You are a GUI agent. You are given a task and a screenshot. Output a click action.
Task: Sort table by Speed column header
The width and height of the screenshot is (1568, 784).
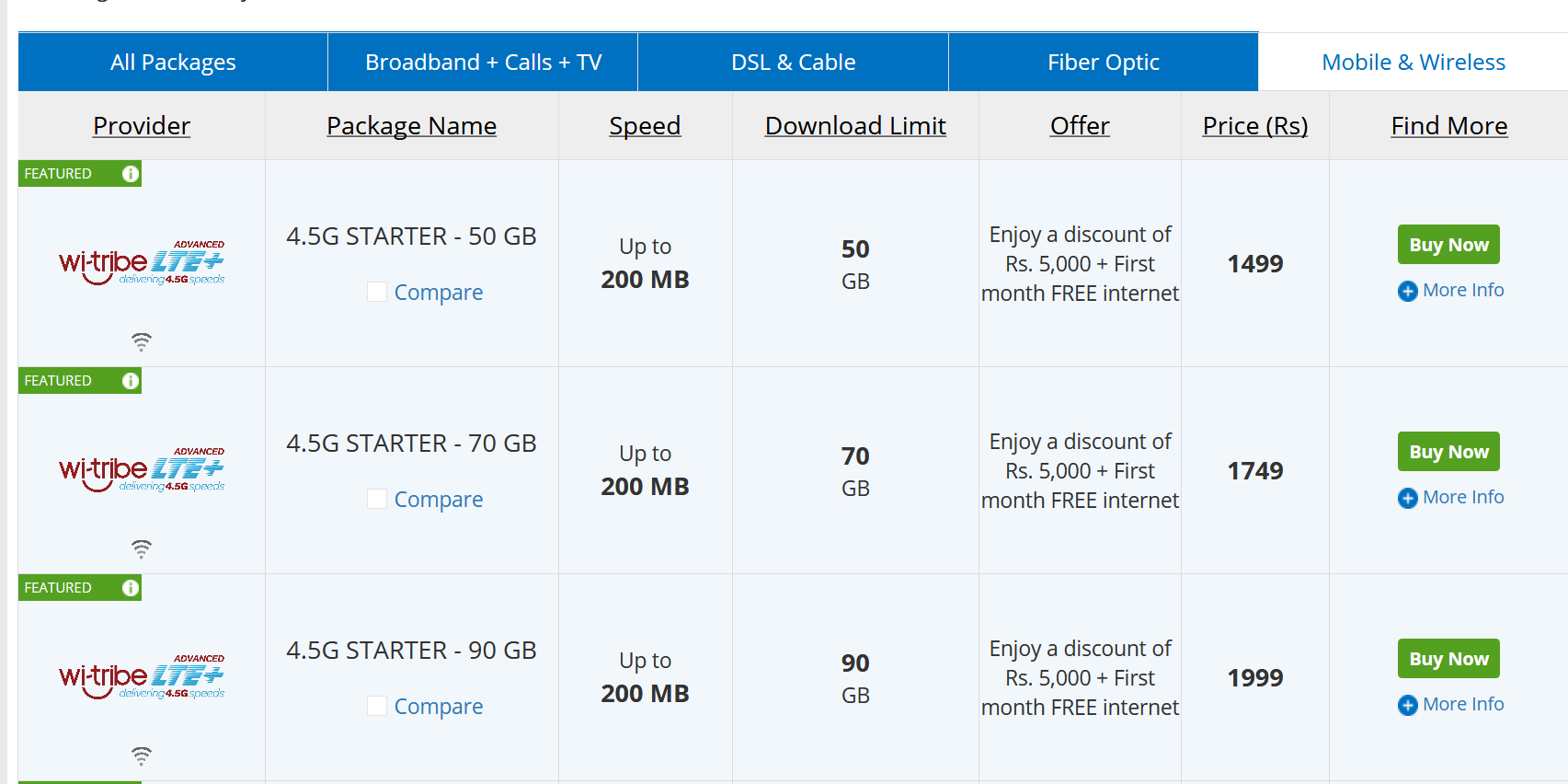[x=645, y=126]
